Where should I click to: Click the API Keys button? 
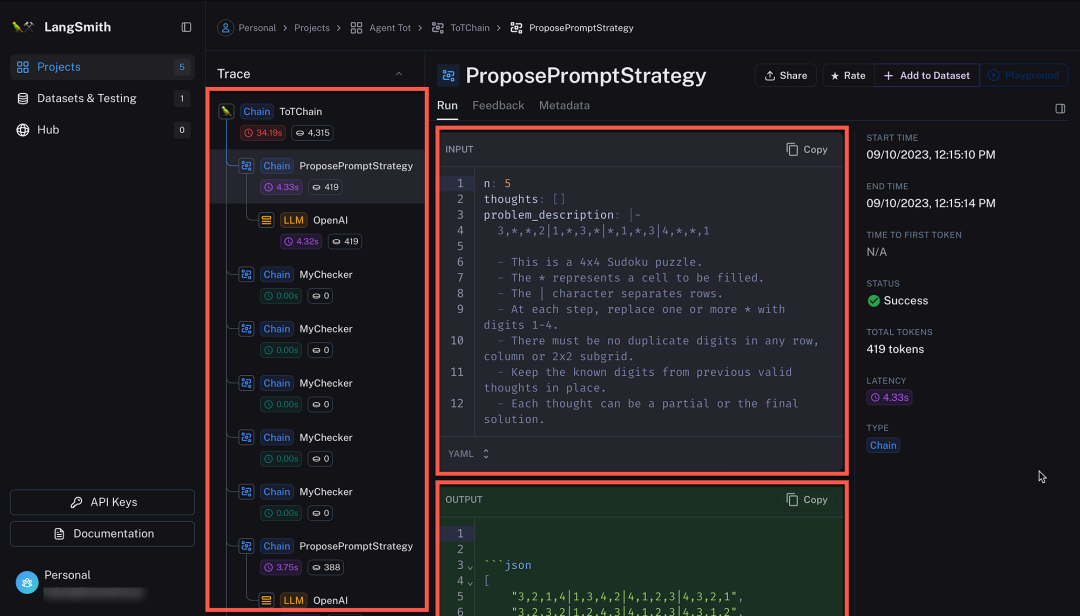click(x=102, y=502)
